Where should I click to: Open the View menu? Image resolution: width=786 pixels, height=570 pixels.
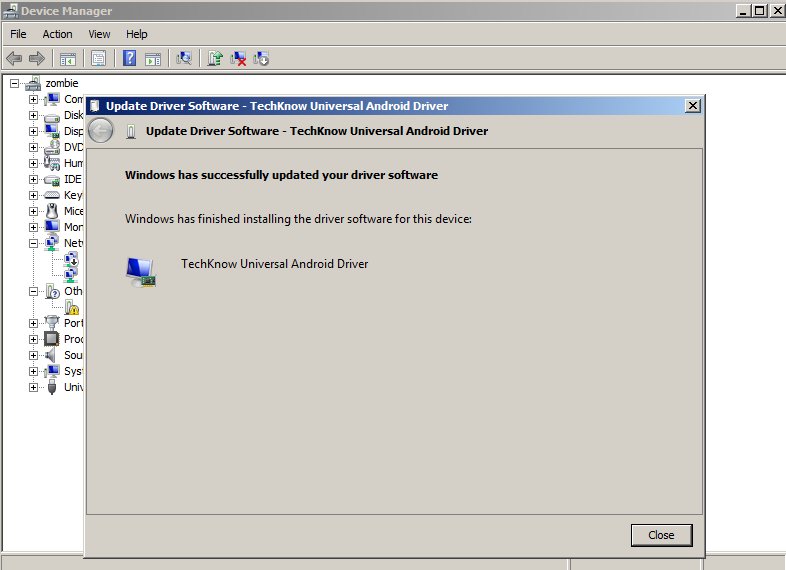pyautogui.click(x=99, y=34)
